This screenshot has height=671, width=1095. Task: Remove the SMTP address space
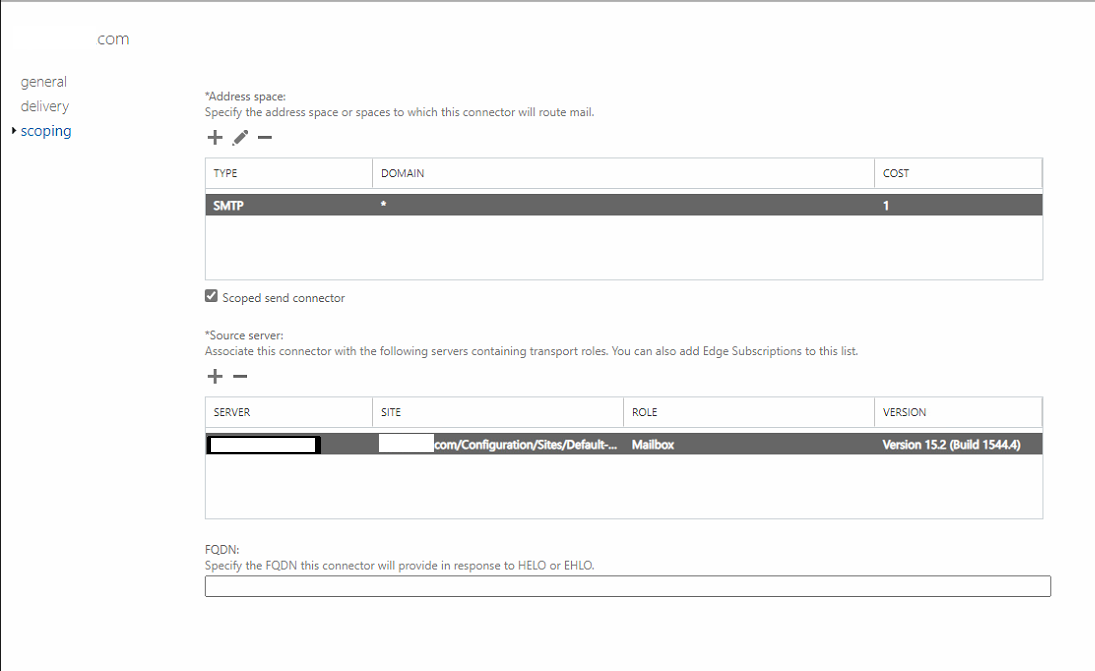pyautogui.click(x=264, y=137)
